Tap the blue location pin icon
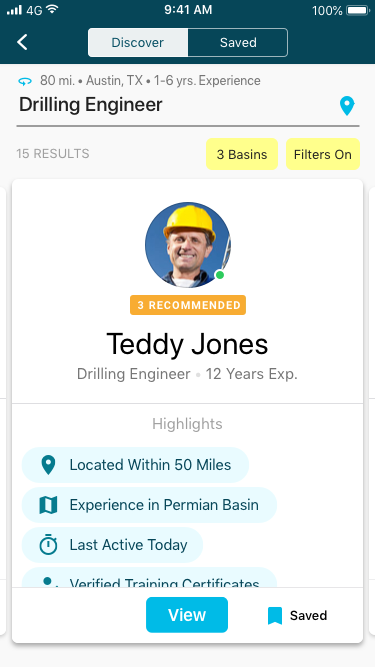 pos(347,106)
